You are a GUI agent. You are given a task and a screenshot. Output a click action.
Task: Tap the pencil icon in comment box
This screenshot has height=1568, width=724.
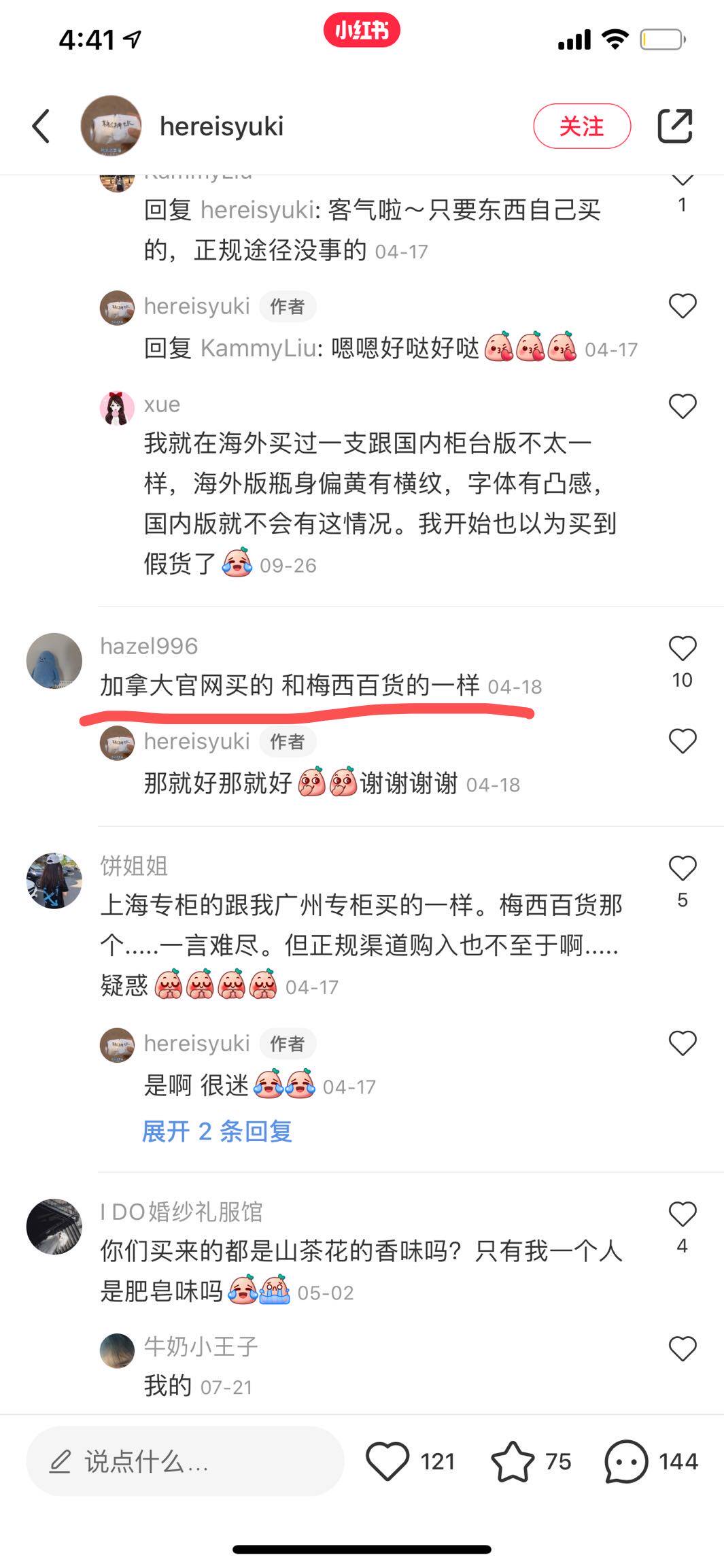click(x=61, y=1461)
